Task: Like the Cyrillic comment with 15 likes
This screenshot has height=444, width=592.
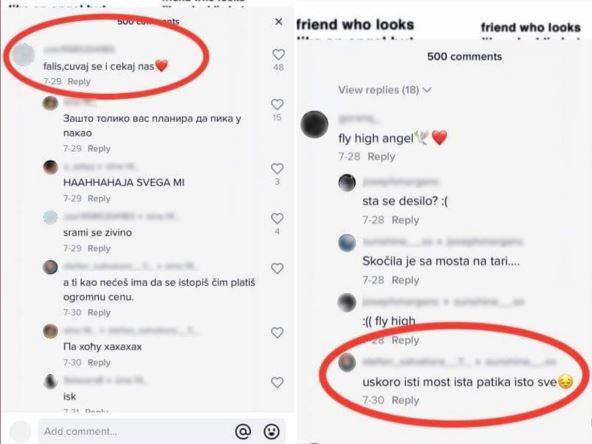Action: click(x=277, y=104)
